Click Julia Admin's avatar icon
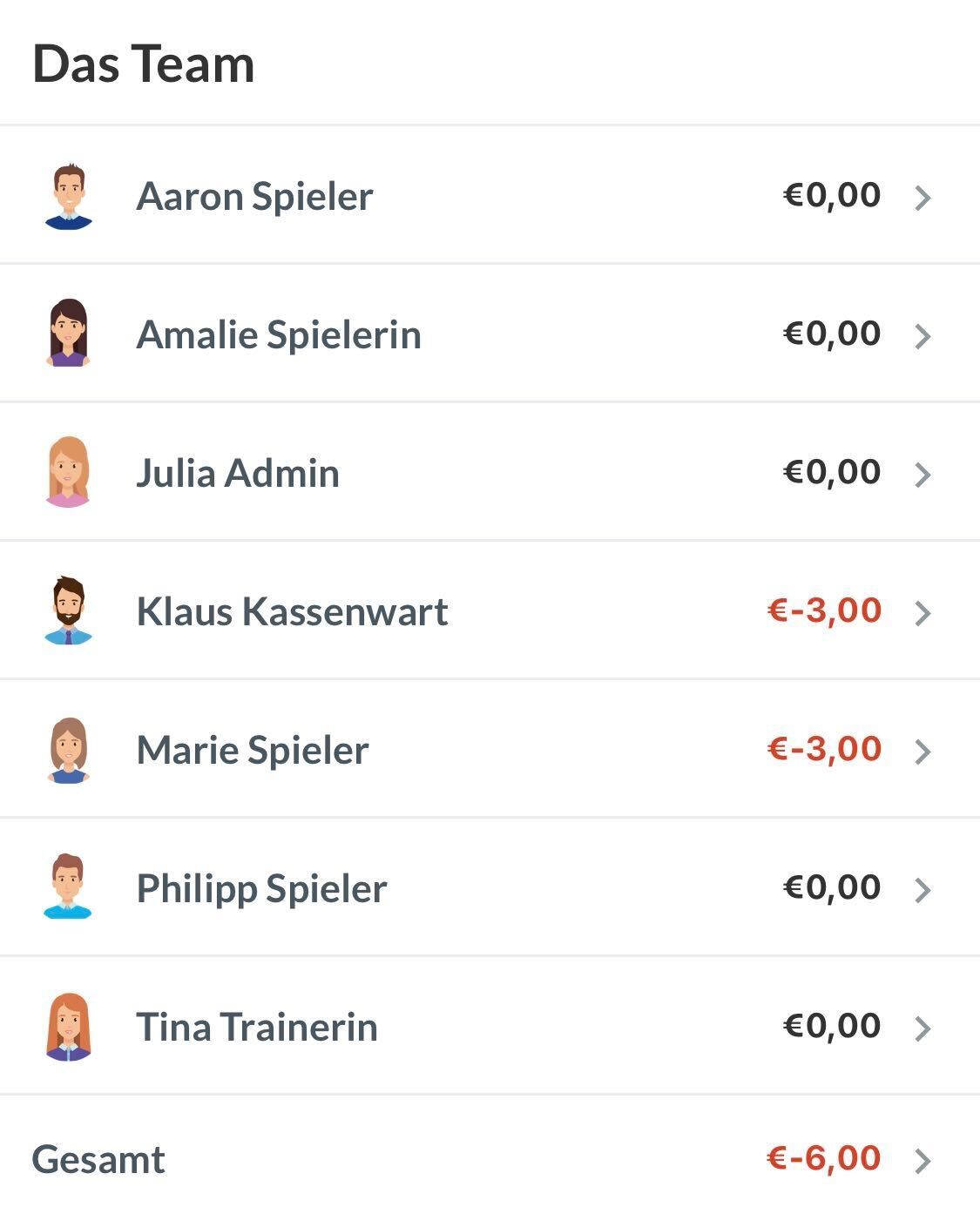Screen dimensions: 980x1207 point(68,472)
